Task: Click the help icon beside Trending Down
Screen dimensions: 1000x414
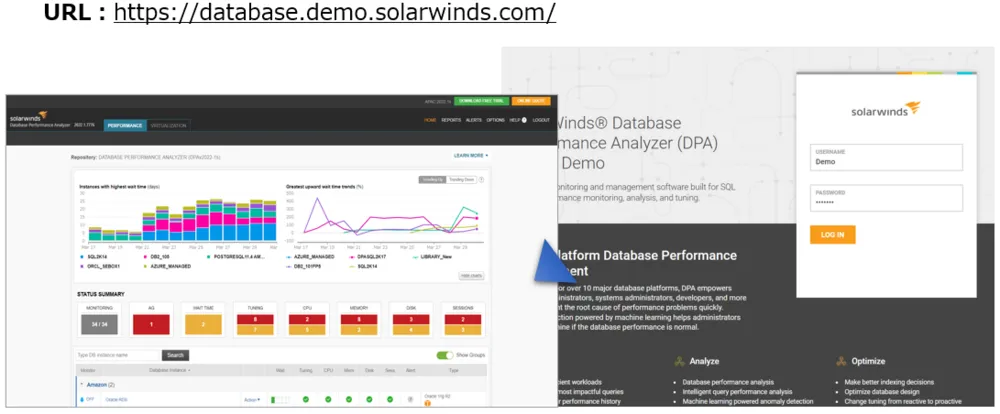Action: coord(481,180)
